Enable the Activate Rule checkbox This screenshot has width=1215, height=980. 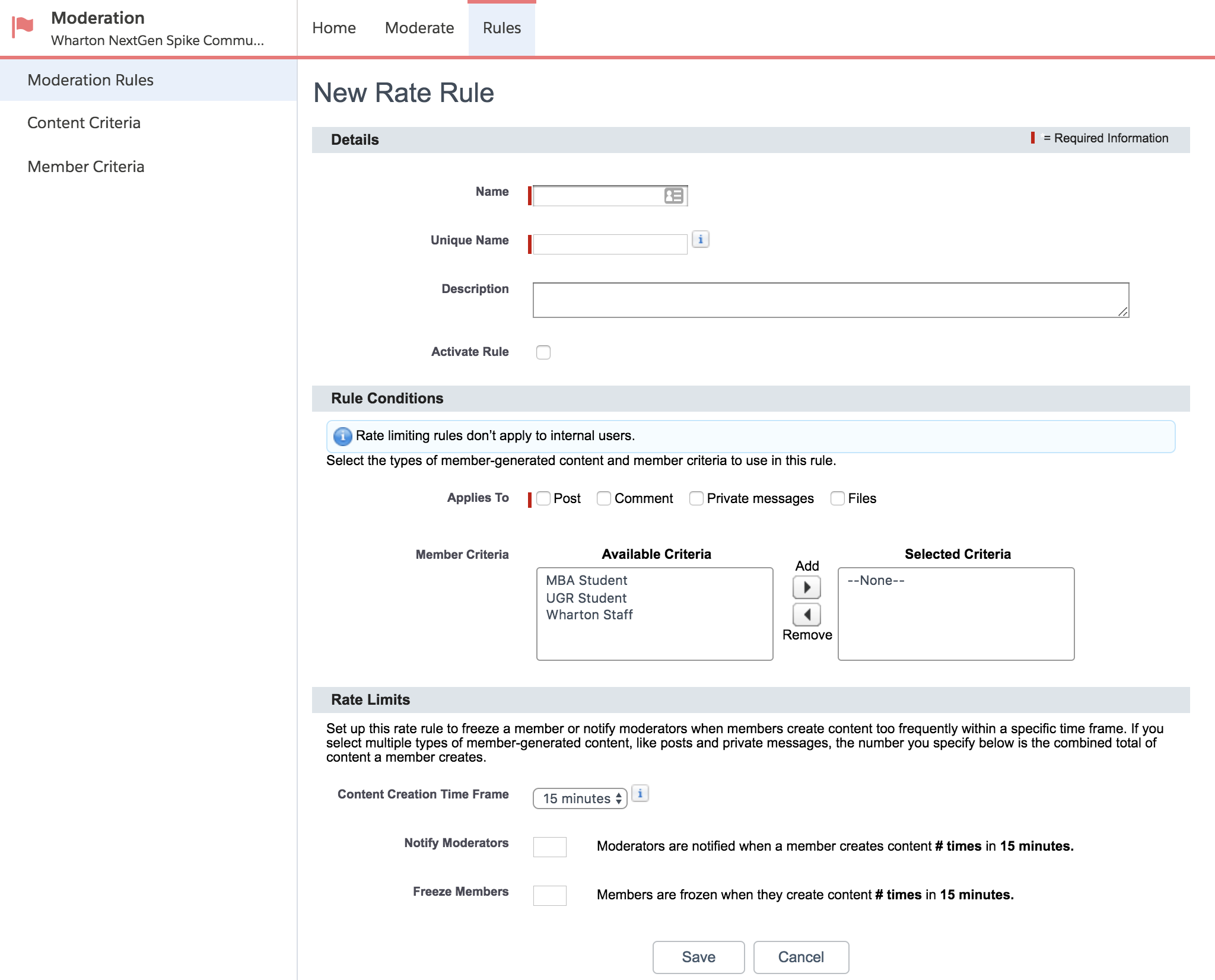543,352
